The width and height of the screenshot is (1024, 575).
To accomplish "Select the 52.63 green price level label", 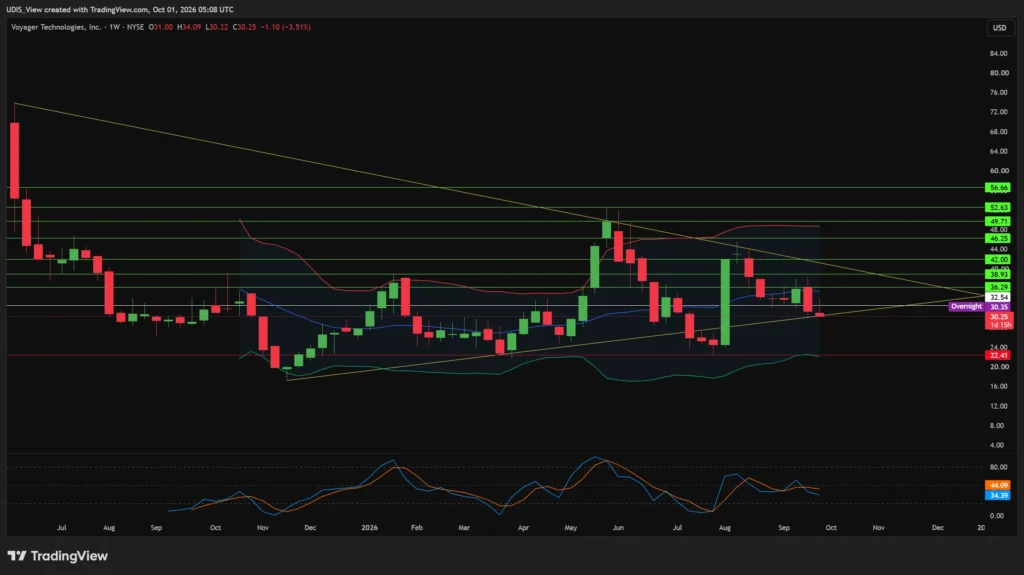I will click(x=998, y=207).
